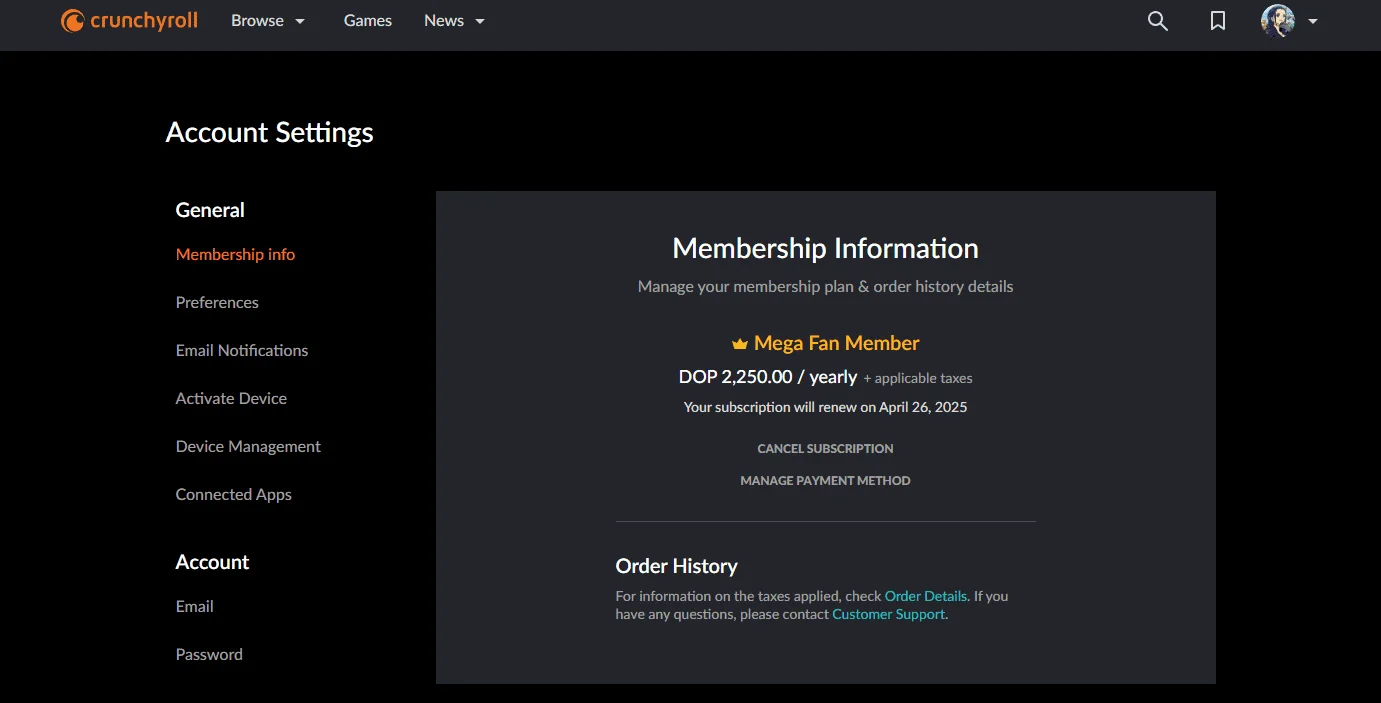Click the Crunchyroll logo
The height and width of the screenshot is (703, 1381).
coord(130,20)
